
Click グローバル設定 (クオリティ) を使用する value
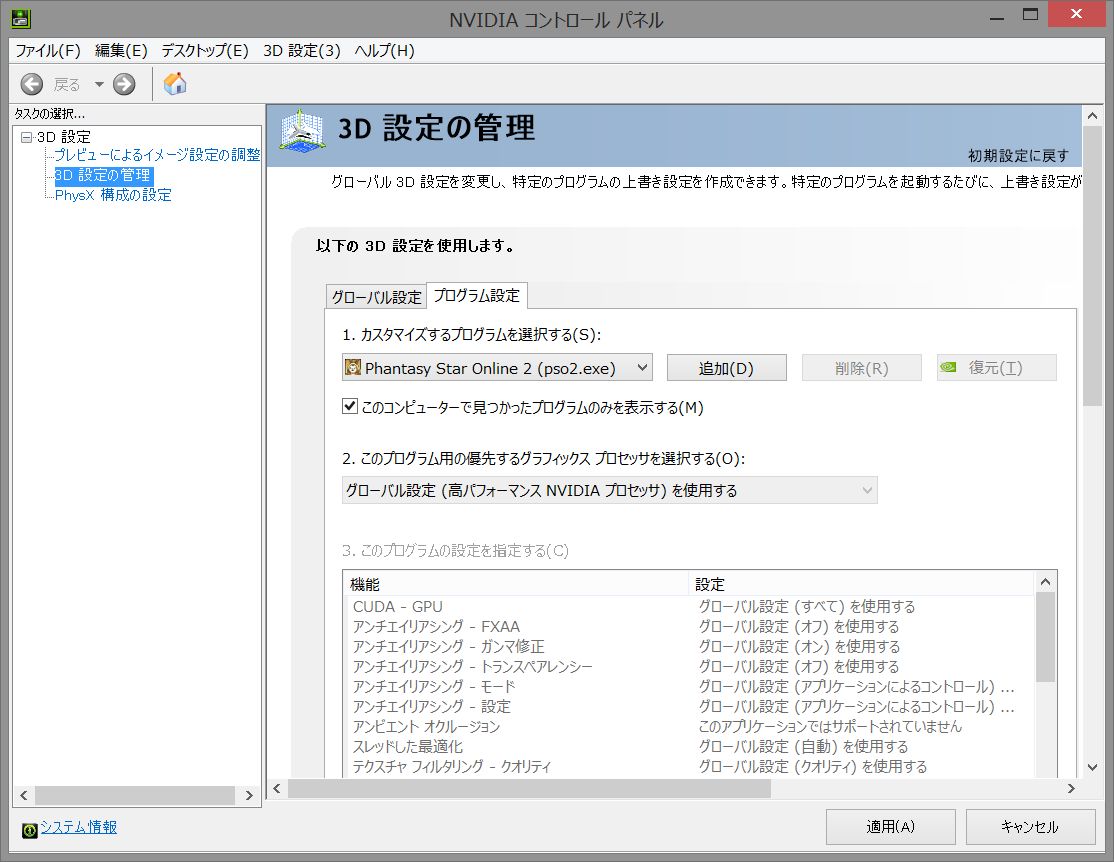813,766
